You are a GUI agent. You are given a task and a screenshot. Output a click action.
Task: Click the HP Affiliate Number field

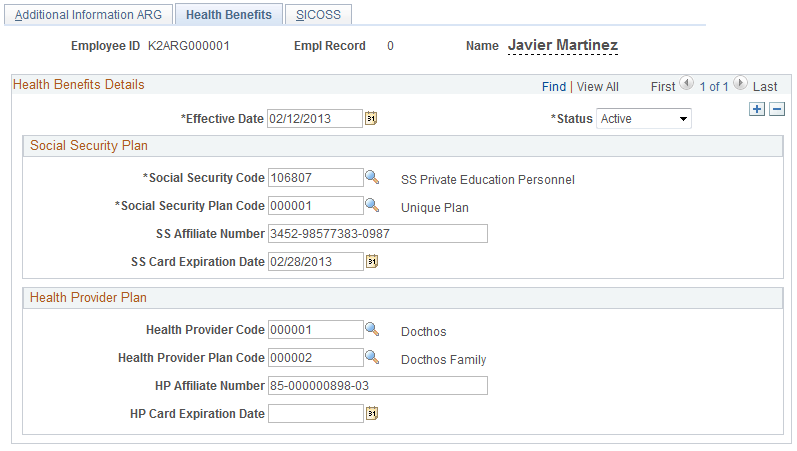377,385
